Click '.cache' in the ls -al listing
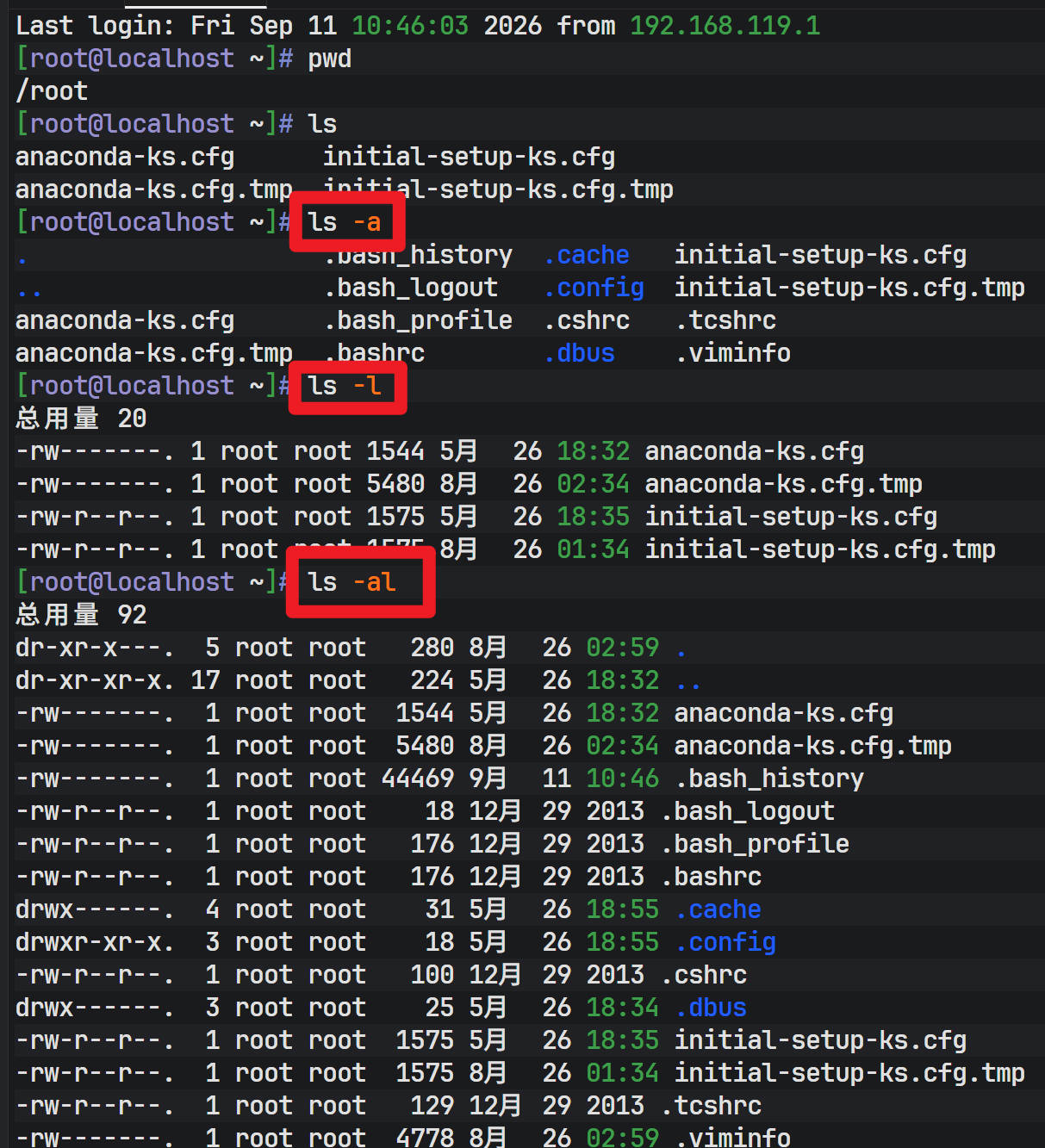Viewport: 1045px width, 1148px height. click(718, 909)
